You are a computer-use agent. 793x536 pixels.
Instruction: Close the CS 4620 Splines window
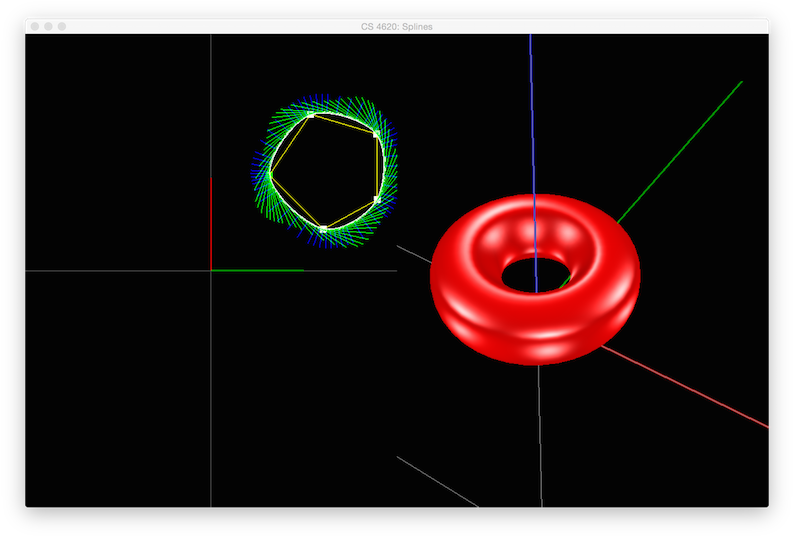(35, 26)
